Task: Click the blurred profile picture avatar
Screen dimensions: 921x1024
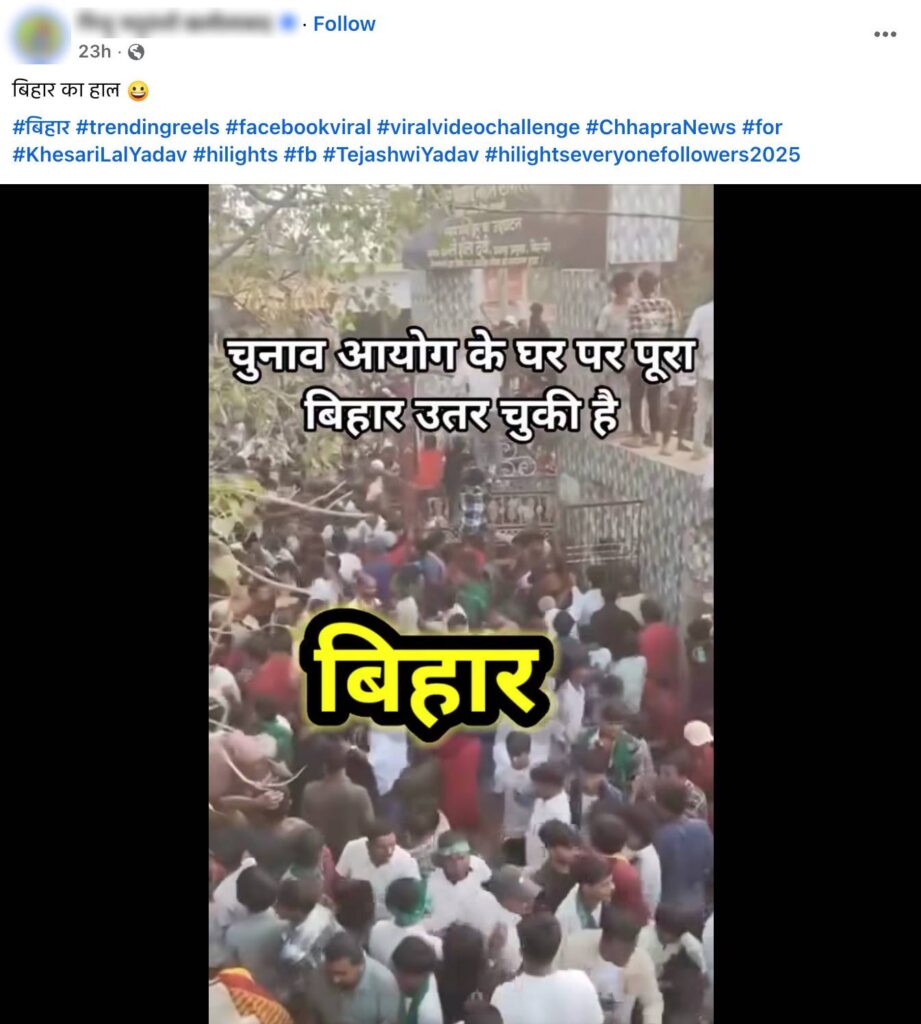Action: coord(39,35)
